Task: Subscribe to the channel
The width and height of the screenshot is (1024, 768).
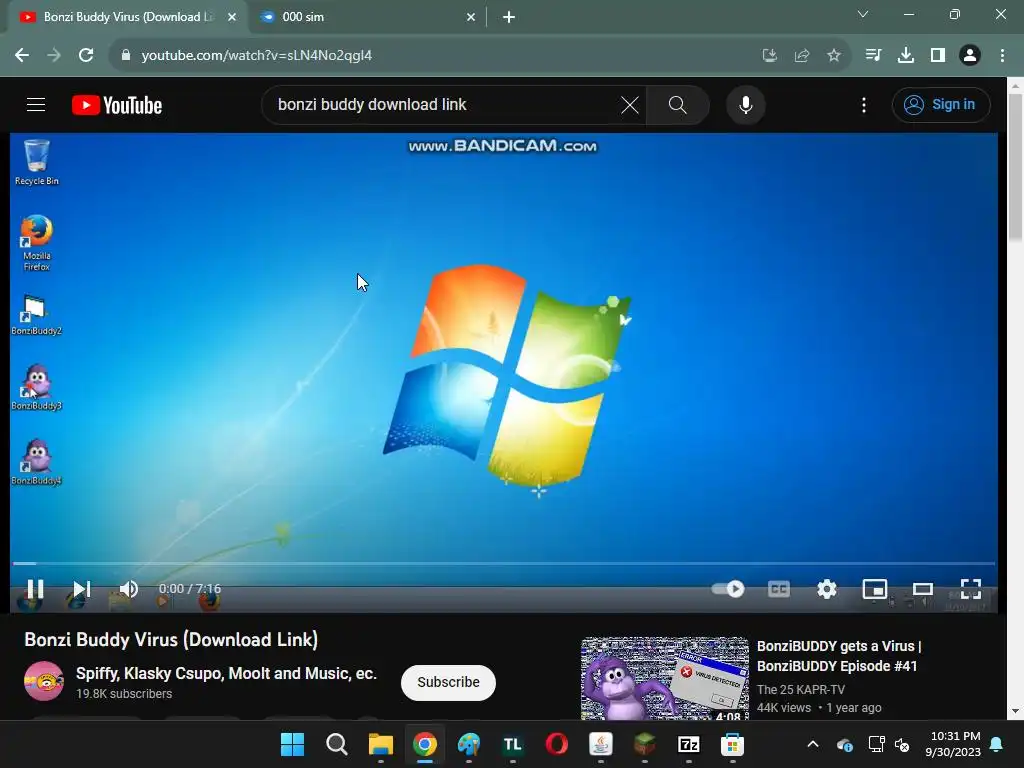Action: point(448,682)
